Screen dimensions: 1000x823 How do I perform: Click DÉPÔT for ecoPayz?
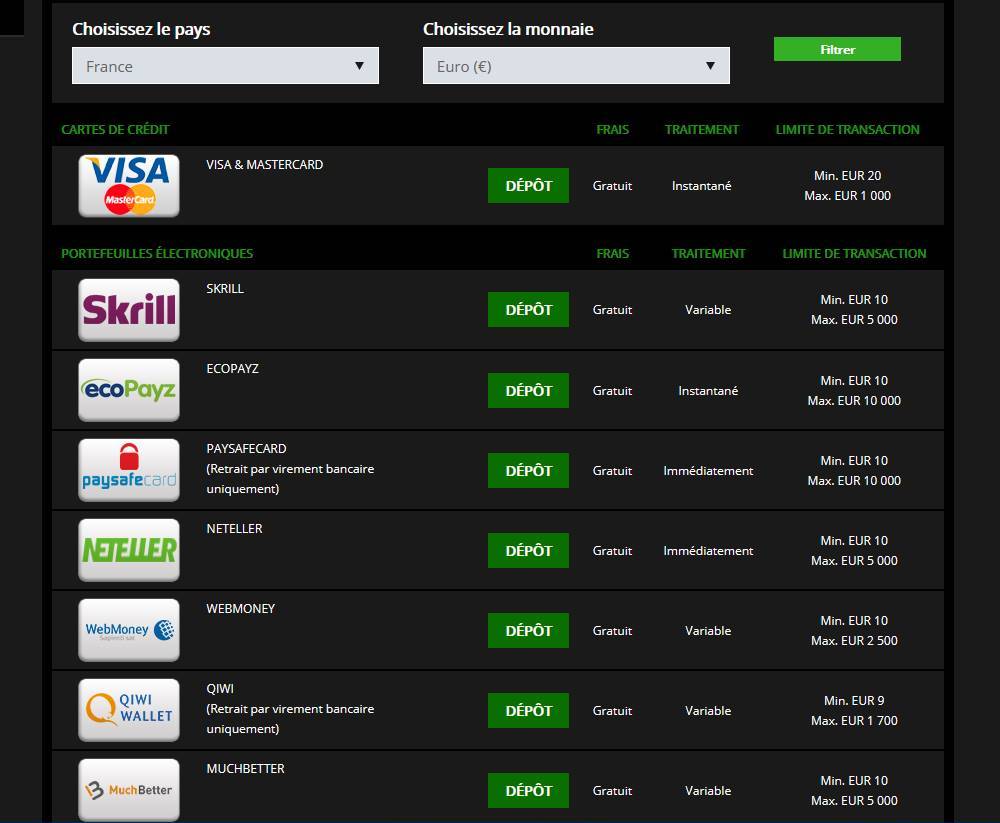529,390
